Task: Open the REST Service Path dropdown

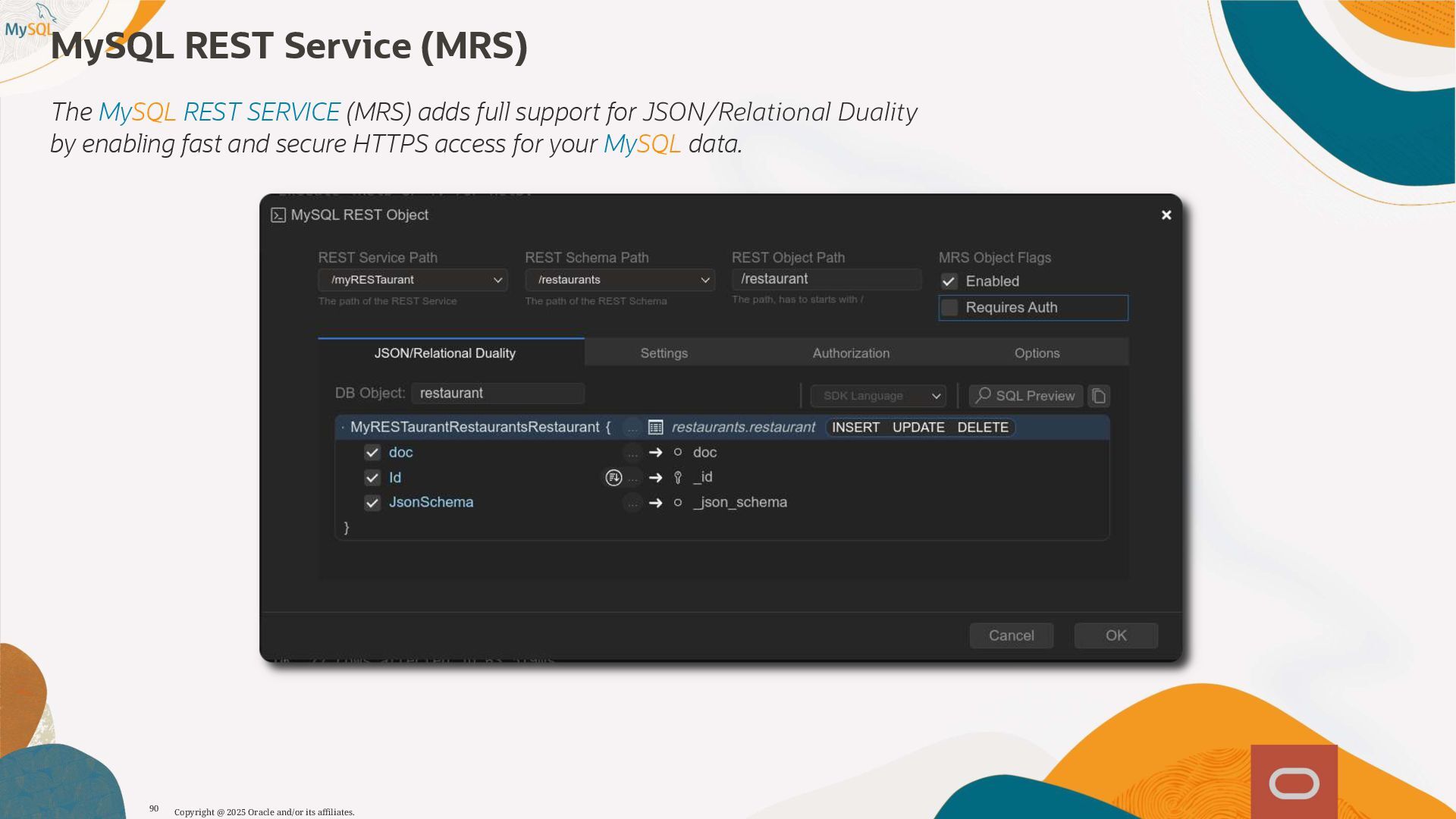Action: tap(413, 280)
